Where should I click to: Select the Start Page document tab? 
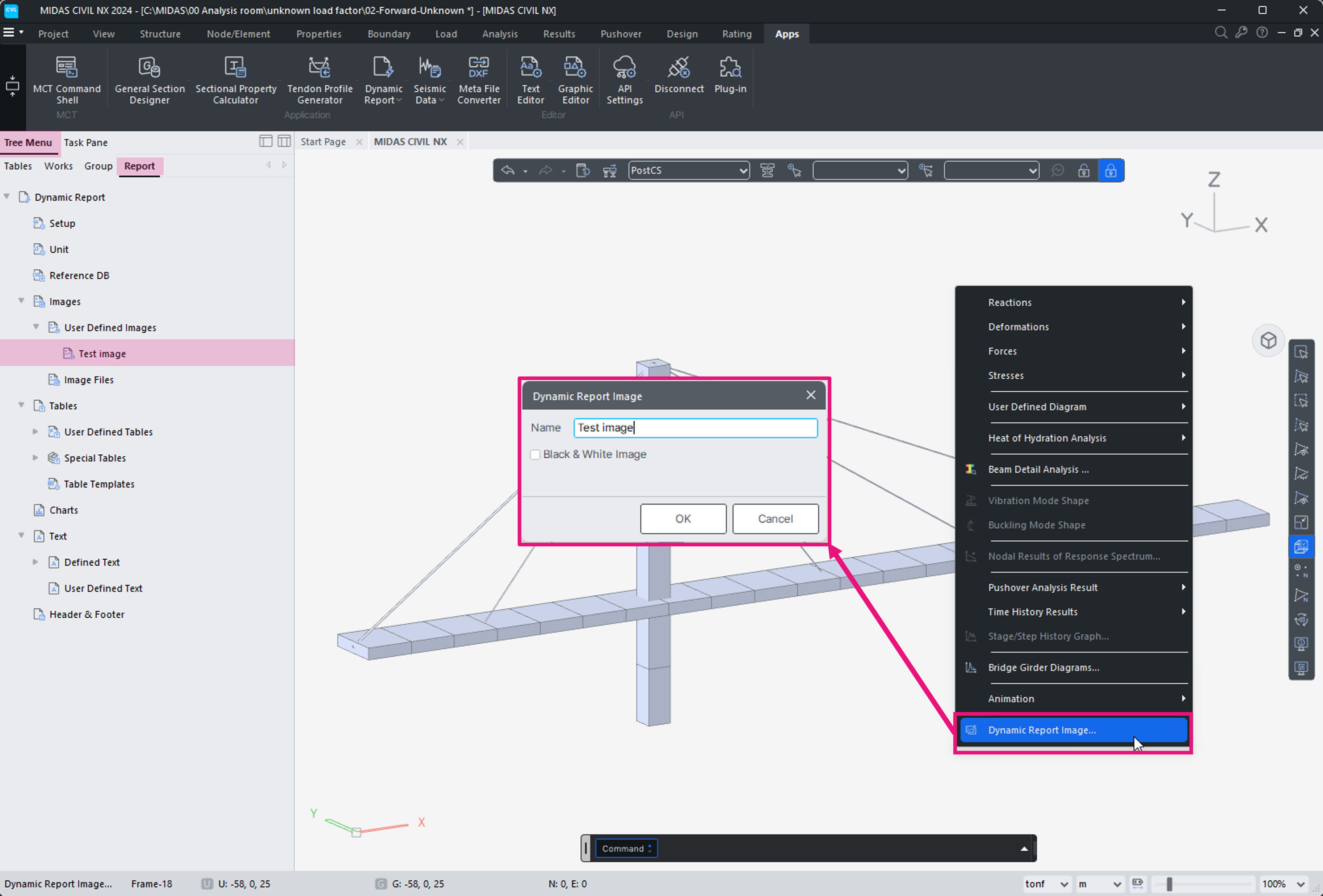[323, 141]
